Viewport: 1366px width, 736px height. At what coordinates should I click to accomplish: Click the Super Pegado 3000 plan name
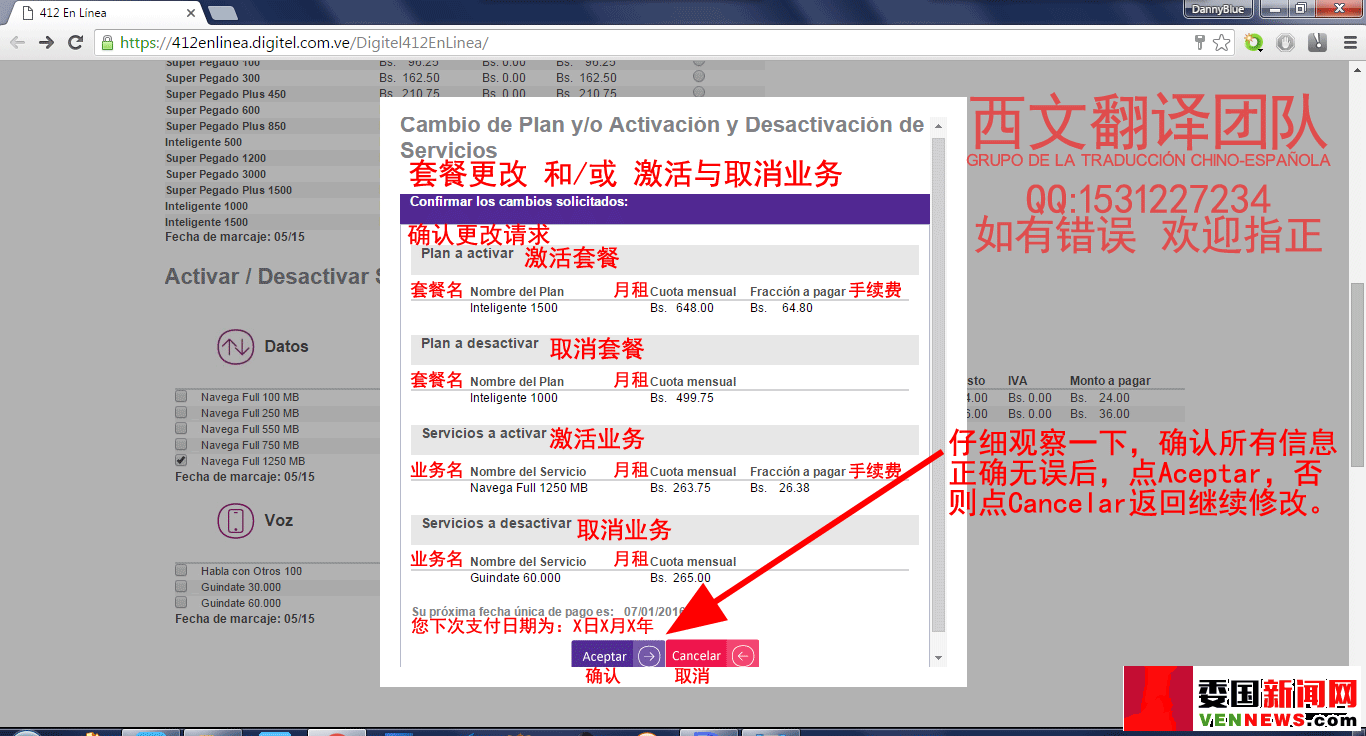pyautogui.click(x=216, y=174)
